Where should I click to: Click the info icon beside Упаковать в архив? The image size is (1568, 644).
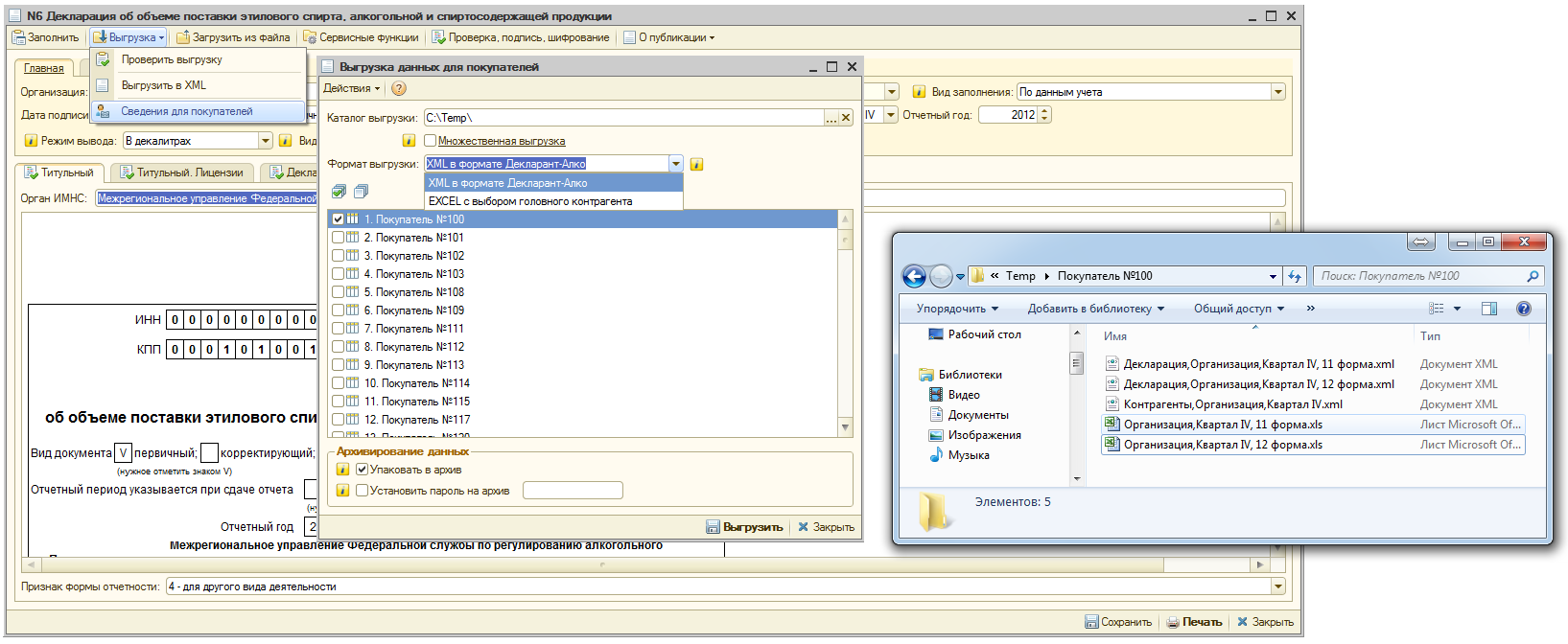click(x=342, y=470)
